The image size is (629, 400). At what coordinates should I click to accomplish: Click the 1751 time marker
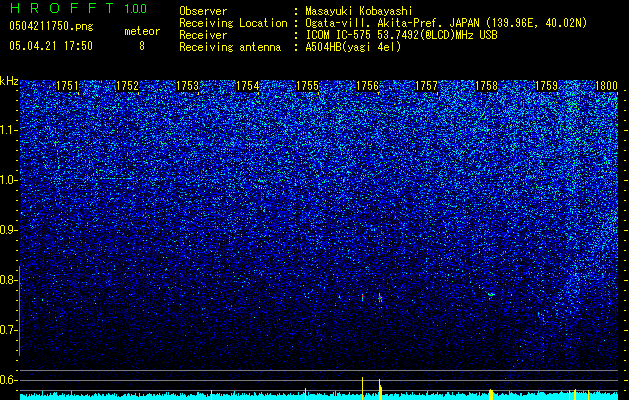pyautogui.click(x=67, y=86)
